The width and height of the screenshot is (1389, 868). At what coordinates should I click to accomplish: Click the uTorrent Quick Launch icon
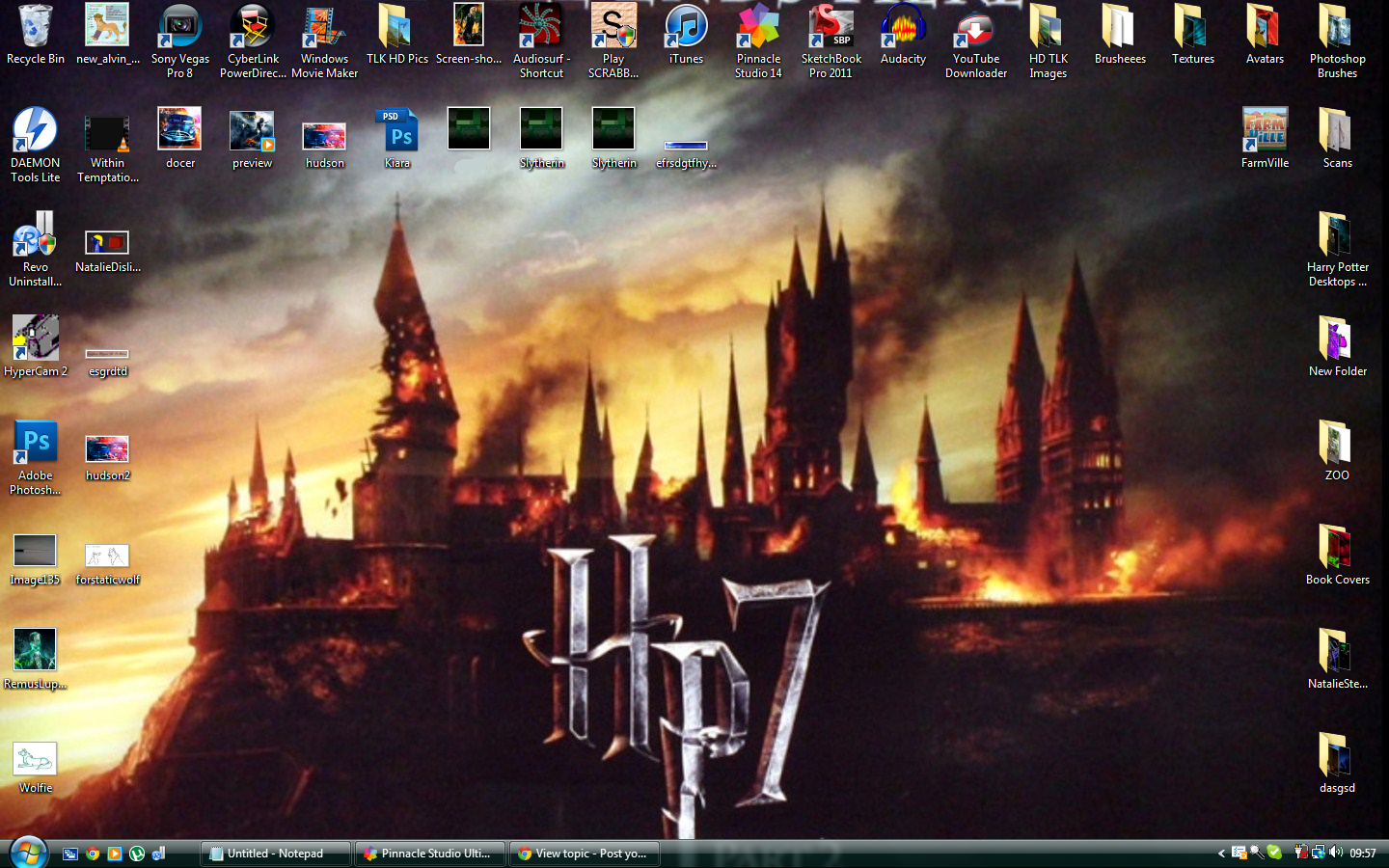coord(137,854)
